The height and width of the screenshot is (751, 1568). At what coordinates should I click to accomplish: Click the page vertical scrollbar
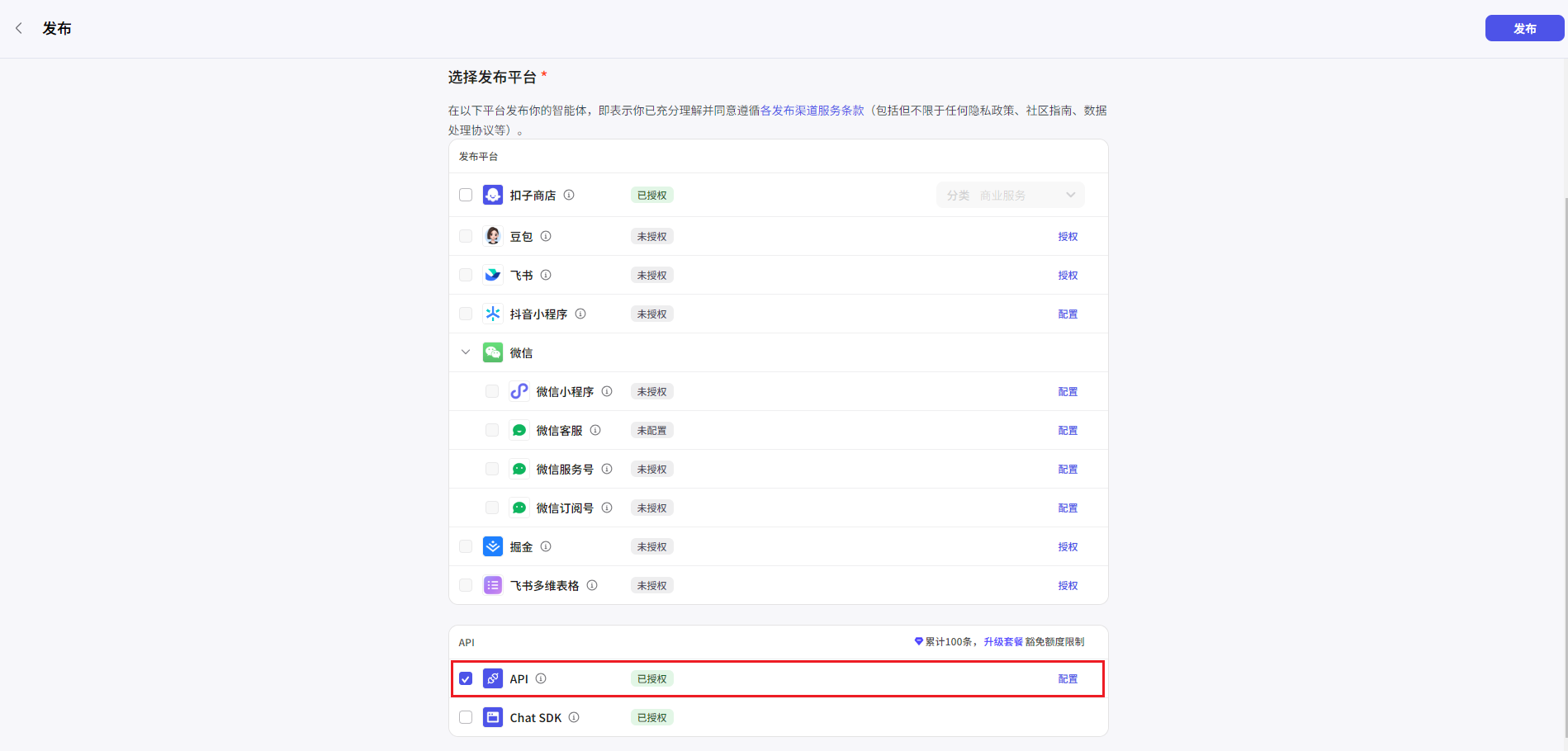pyautogui.click(x=1565, y=466)
